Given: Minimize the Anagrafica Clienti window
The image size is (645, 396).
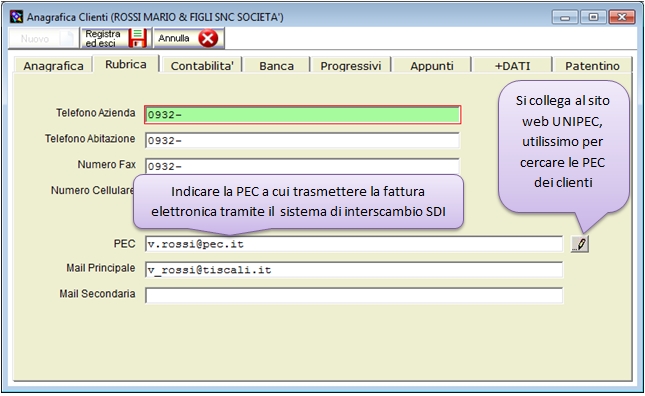Looking at the screenshot, I should (565, 17).
